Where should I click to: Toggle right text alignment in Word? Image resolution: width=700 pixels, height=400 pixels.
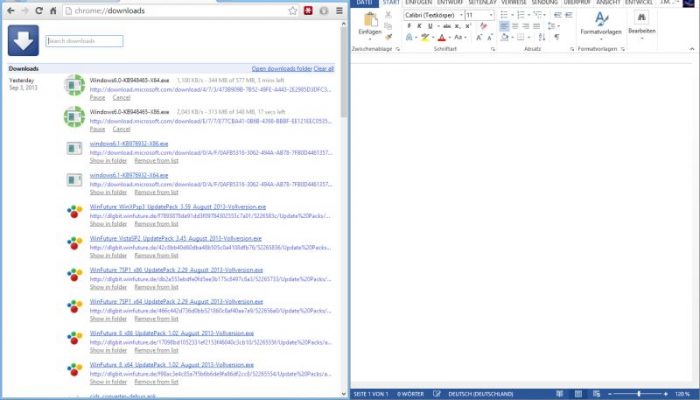pyautogui.click(x=526, y=26)
